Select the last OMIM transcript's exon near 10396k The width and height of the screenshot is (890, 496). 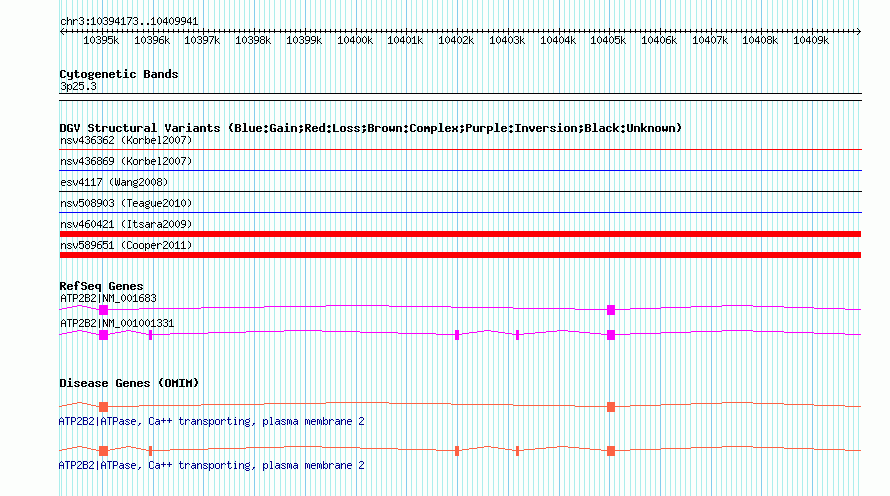[x=150, y=451]
